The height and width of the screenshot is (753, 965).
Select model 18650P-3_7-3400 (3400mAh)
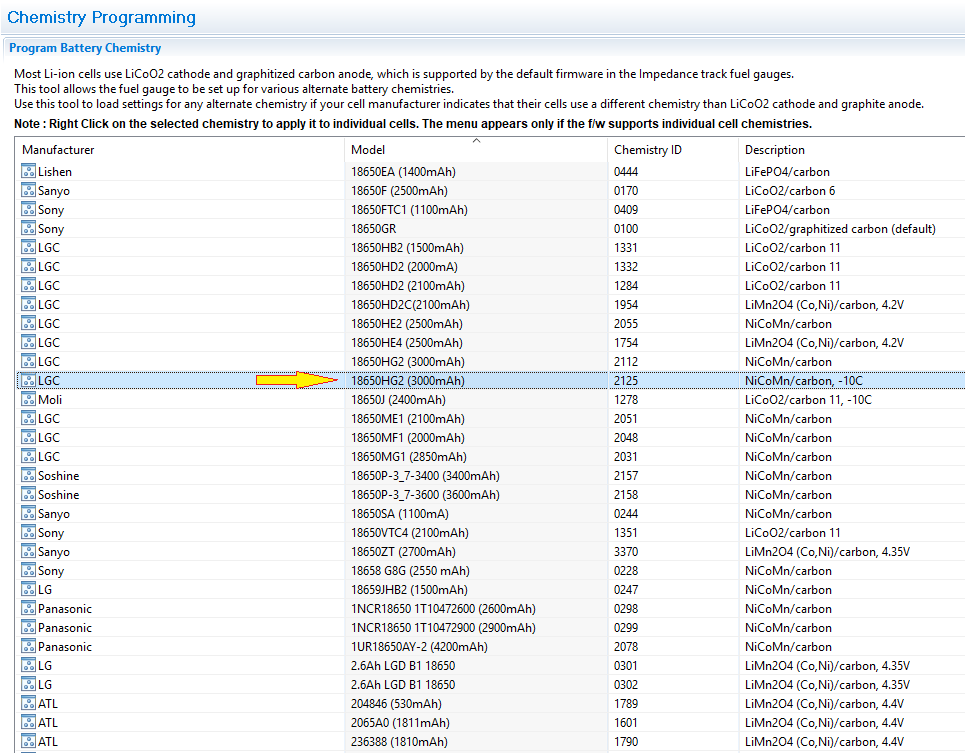coord(425,476)
